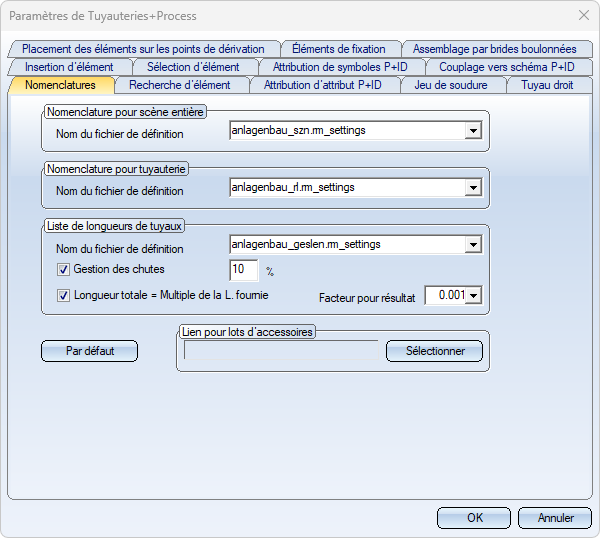This screenshot has height=538, width=600.
Task: Click the Par défaut button
Action: [90, 351]
